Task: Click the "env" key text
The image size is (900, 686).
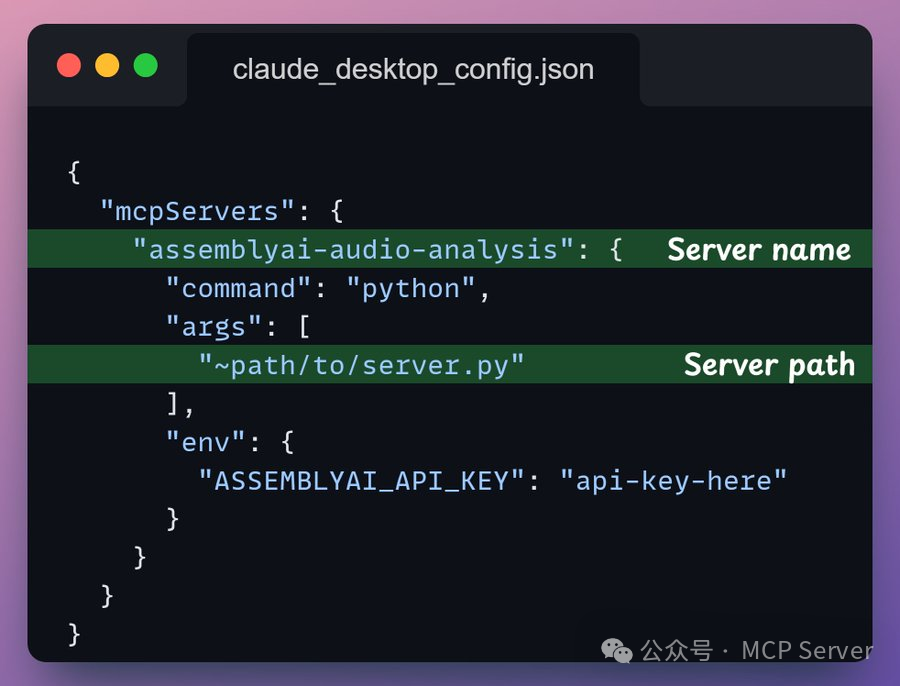Action: [x=205, y=442]
